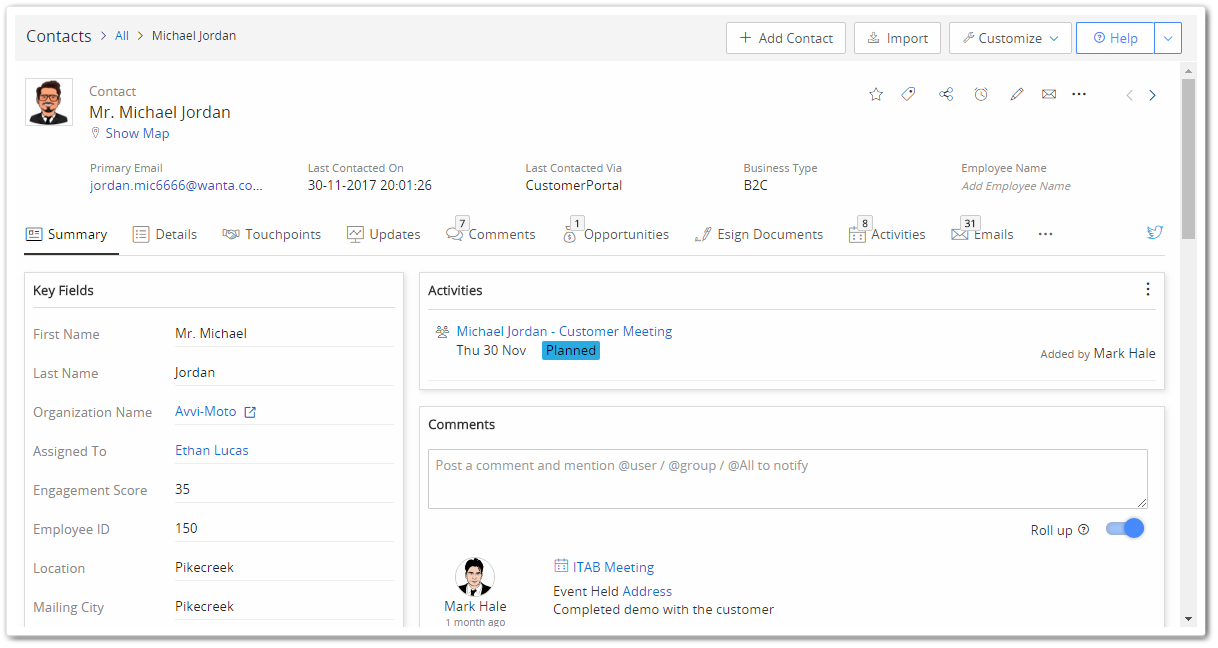
Task: Mark contact as favorite with star icon
Action: click(876, 94)
